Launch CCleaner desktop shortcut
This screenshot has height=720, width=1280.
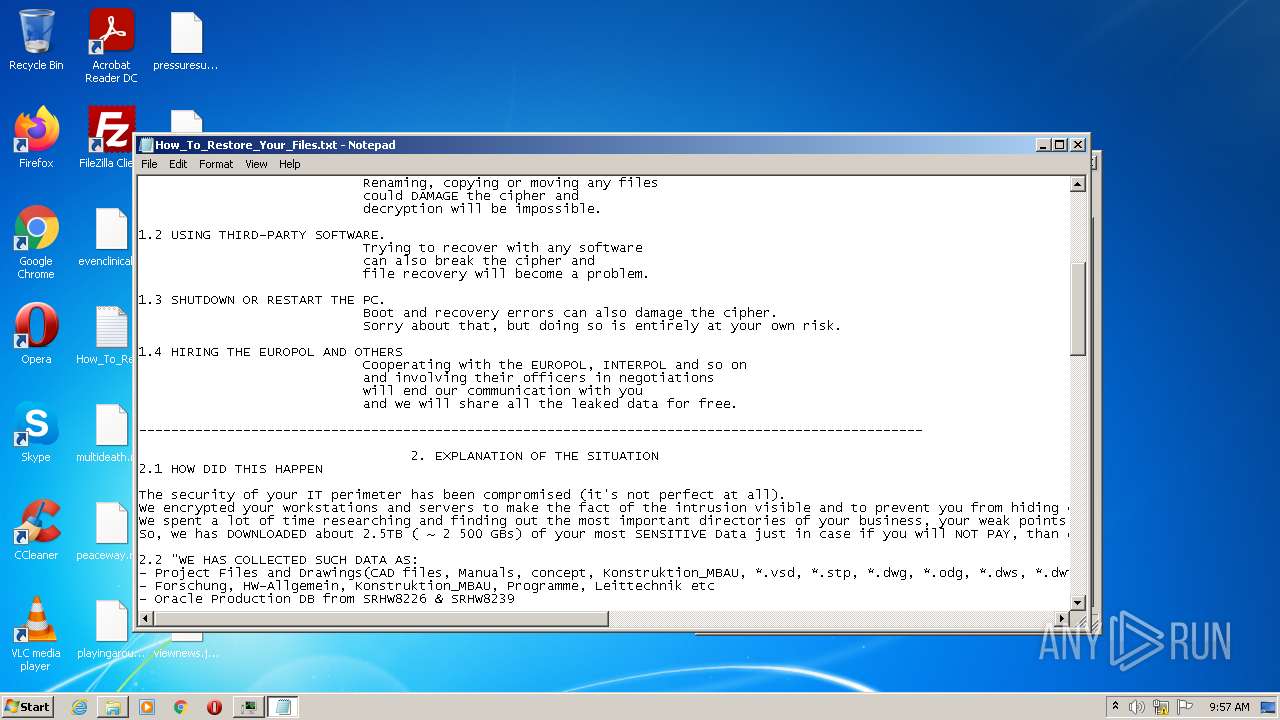(x=36, y=530)
